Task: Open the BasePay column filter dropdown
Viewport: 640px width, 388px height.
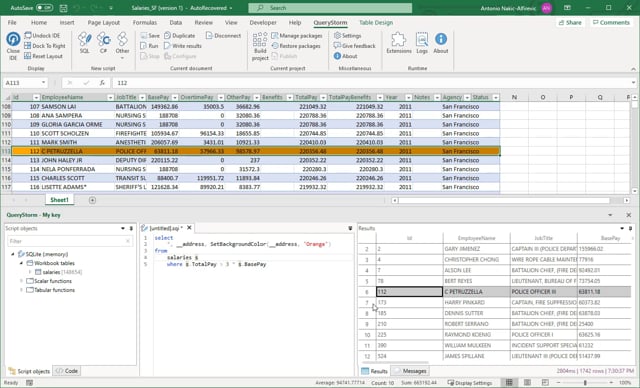Action: click(175, 98)
